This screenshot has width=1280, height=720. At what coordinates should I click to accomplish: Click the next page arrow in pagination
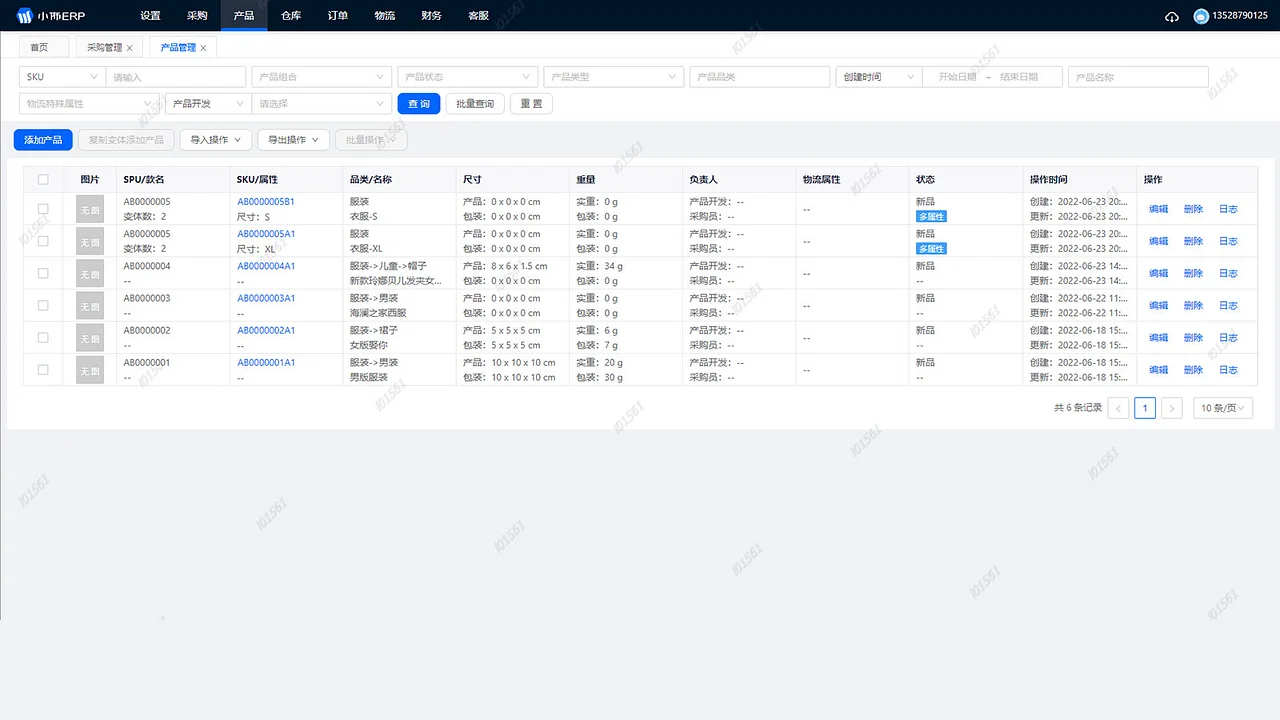(1171, 408)
